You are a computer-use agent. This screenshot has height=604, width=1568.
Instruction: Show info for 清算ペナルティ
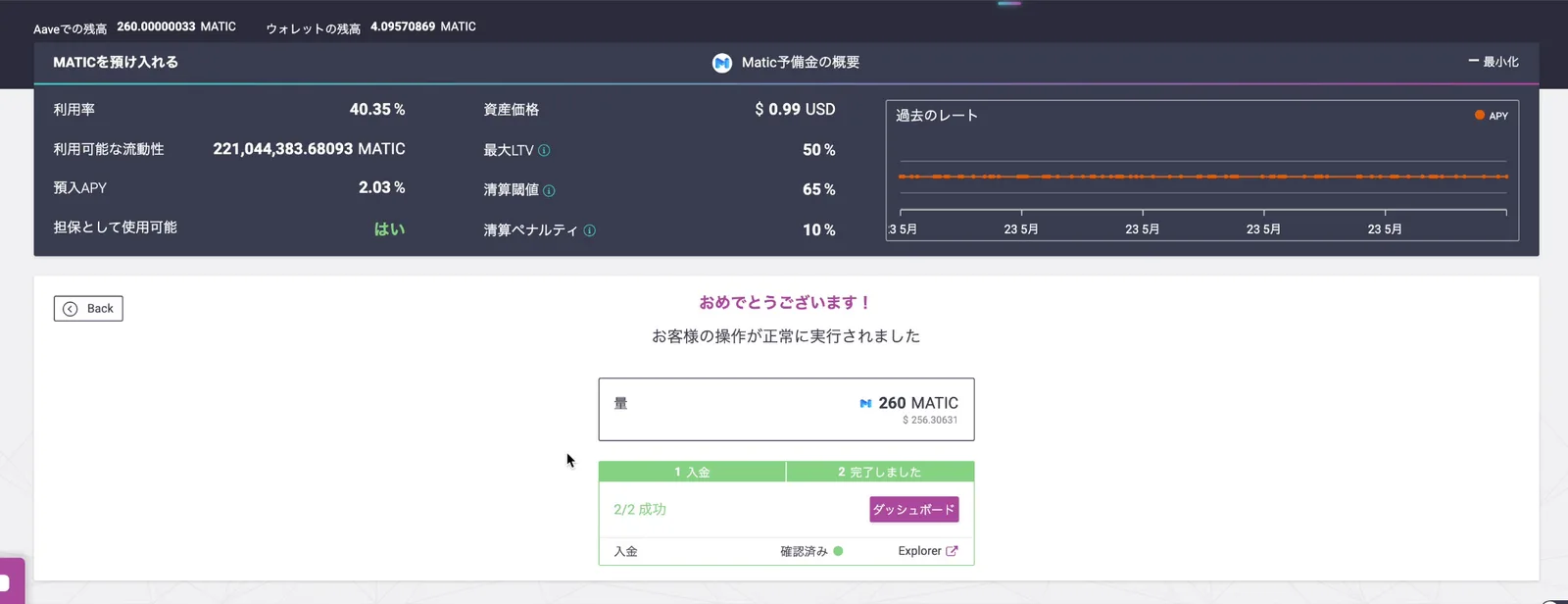pyautogui.click(x=589, y=230)
